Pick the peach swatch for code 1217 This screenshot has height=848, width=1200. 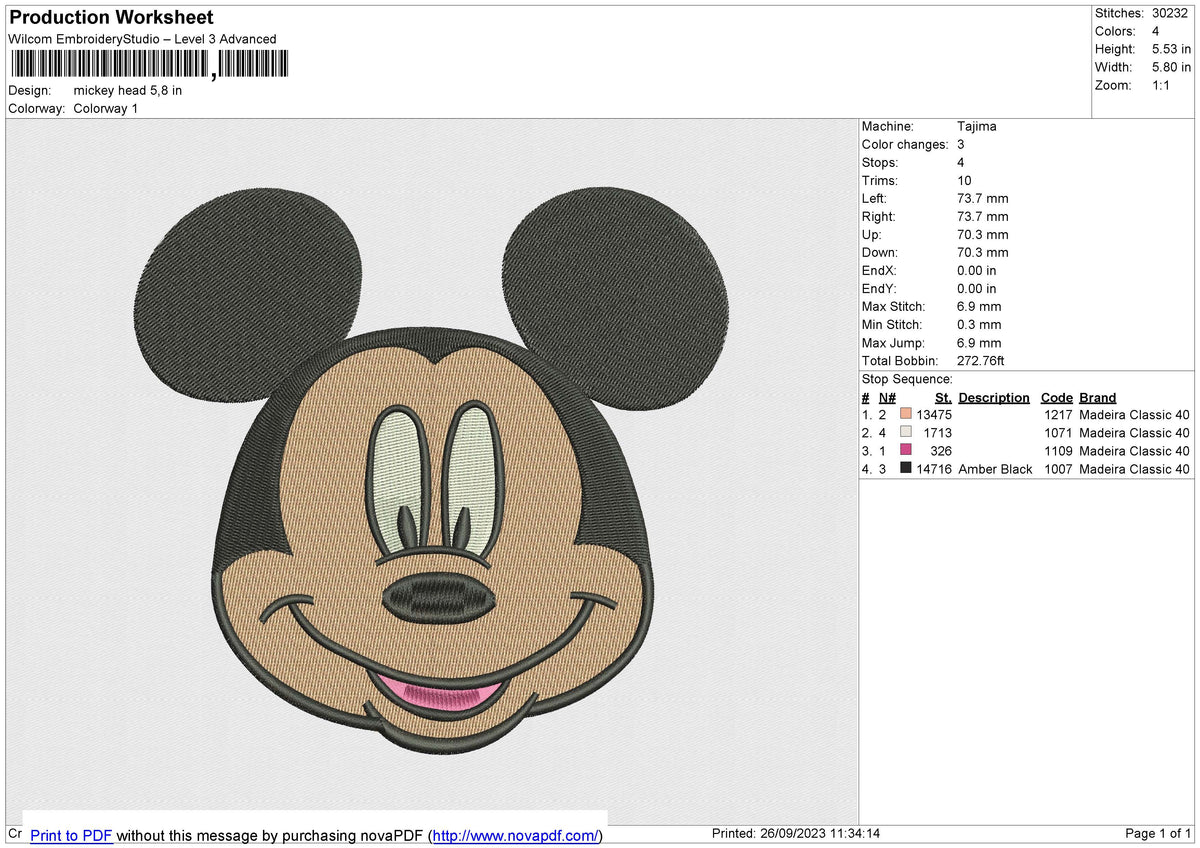pyautogui.click(x=906, y=413)
